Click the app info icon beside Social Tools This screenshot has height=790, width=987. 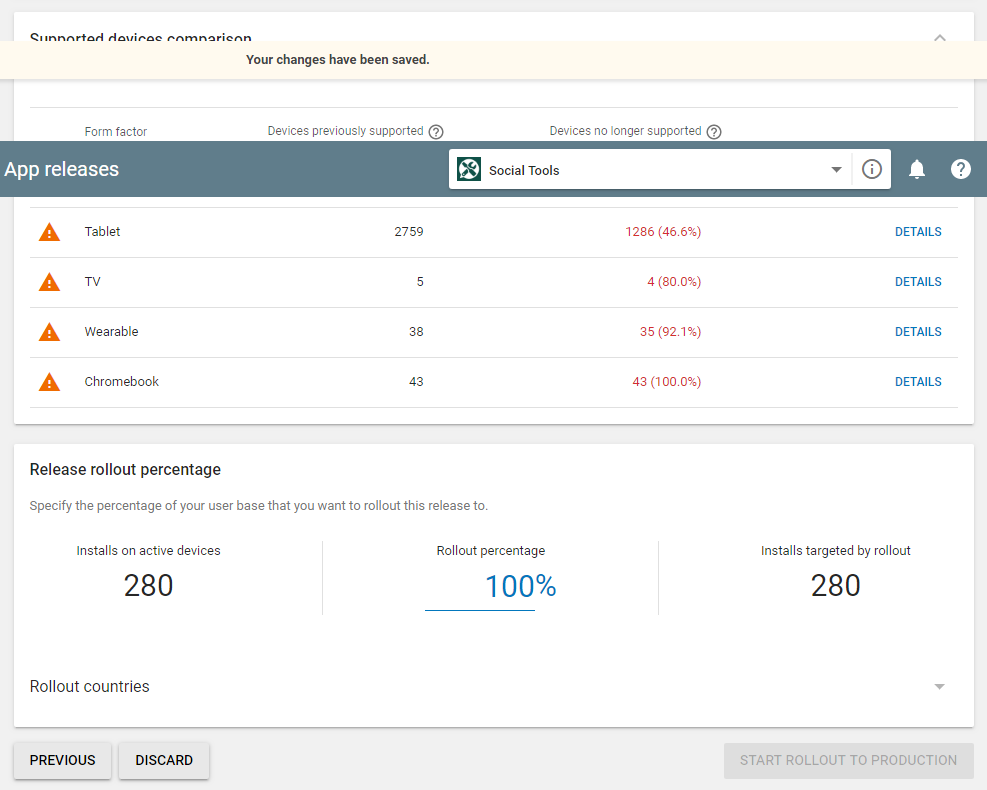871,170
